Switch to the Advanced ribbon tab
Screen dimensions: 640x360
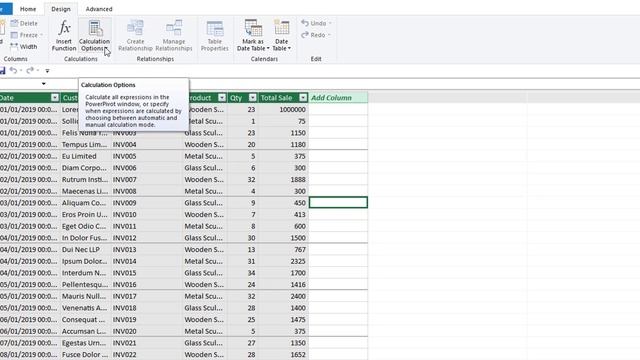99,9
